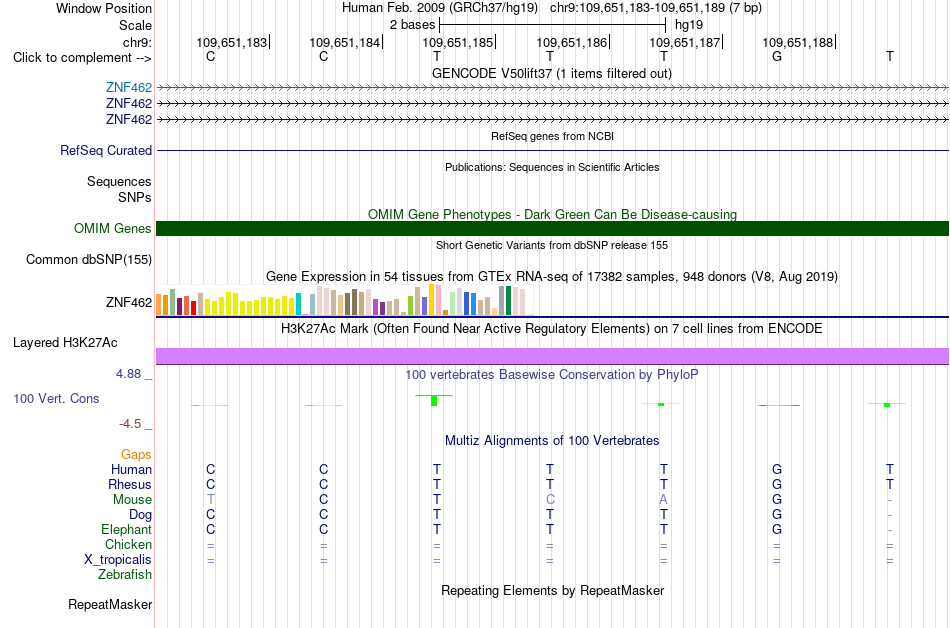950x628 pixels.
Task: Click the G base in the complement row
Action: tap(777, 57)
